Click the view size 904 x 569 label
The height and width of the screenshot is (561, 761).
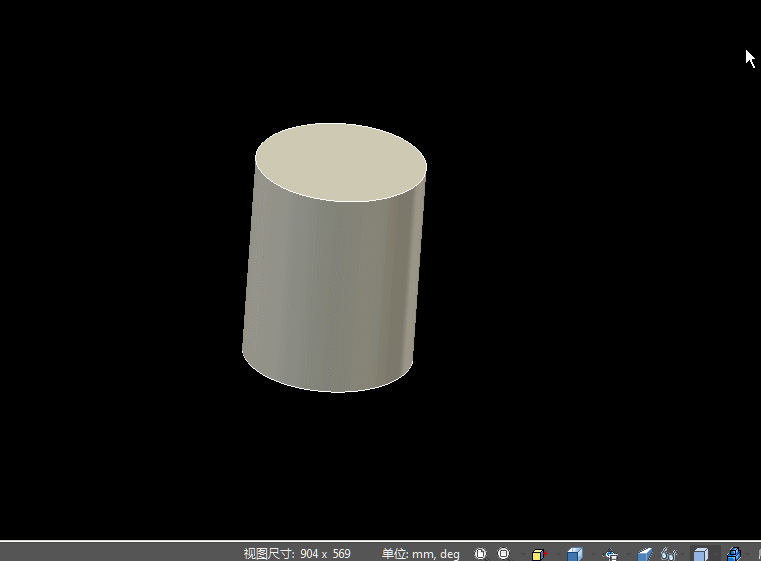point(297,553)
